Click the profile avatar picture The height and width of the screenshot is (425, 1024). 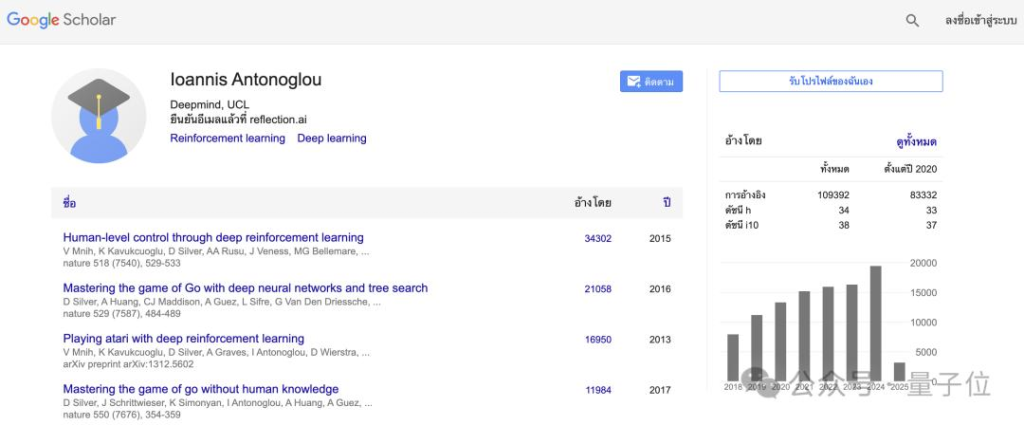98,116
